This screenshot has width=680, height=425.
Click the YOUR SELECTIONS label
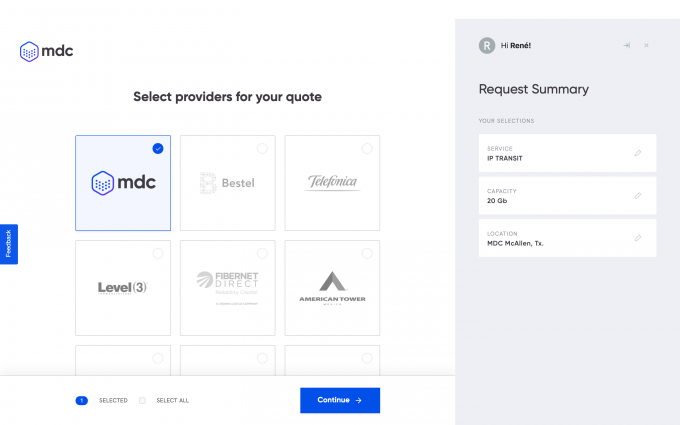click(x=507, y=121)
